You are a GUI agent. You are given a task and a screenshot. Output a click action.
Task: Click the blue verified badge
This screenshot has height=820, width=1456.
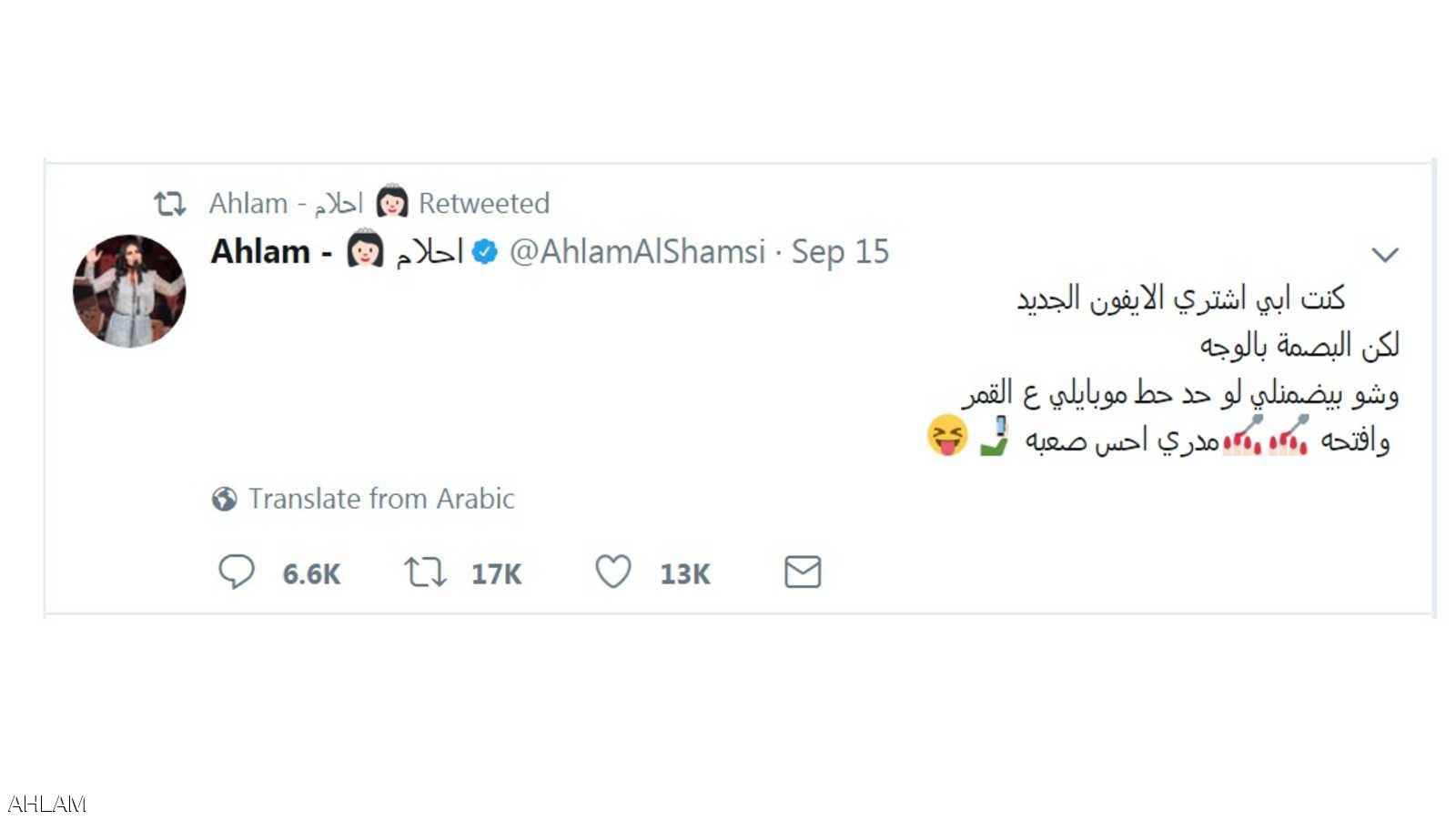[x=485, y=252]
